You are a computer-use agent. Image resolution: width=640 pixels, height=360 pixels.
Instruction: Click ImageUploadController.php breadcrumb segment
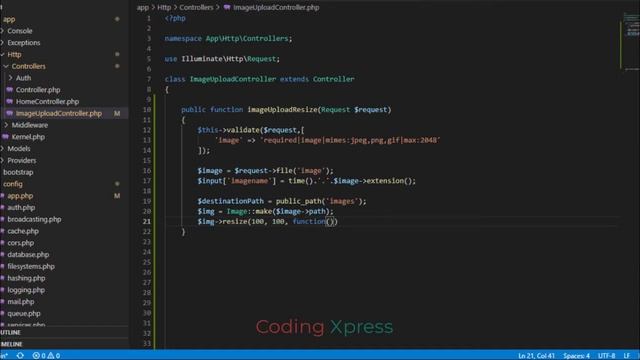click(x=276, y=7)
